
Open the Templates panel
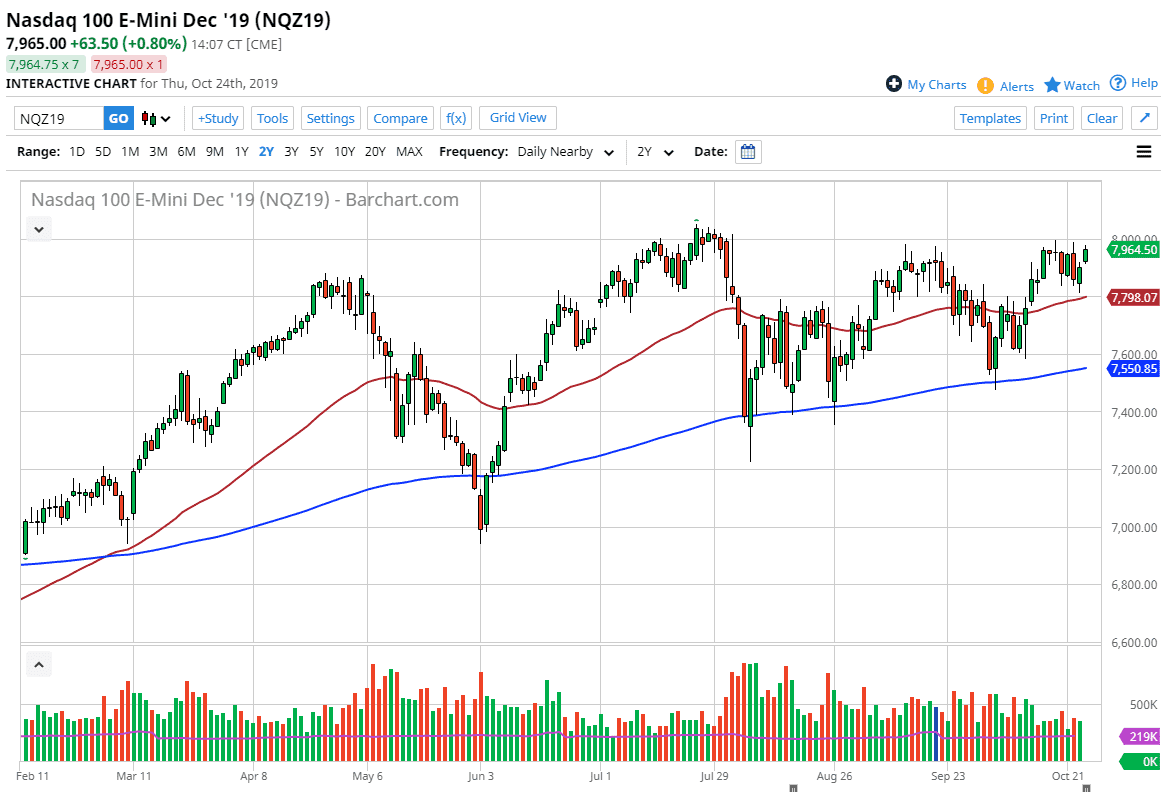point(990,118)
